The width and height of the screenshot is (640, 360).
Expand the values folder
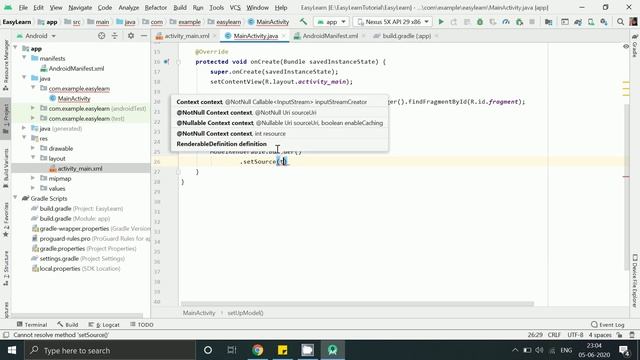(x=33, y=188)
